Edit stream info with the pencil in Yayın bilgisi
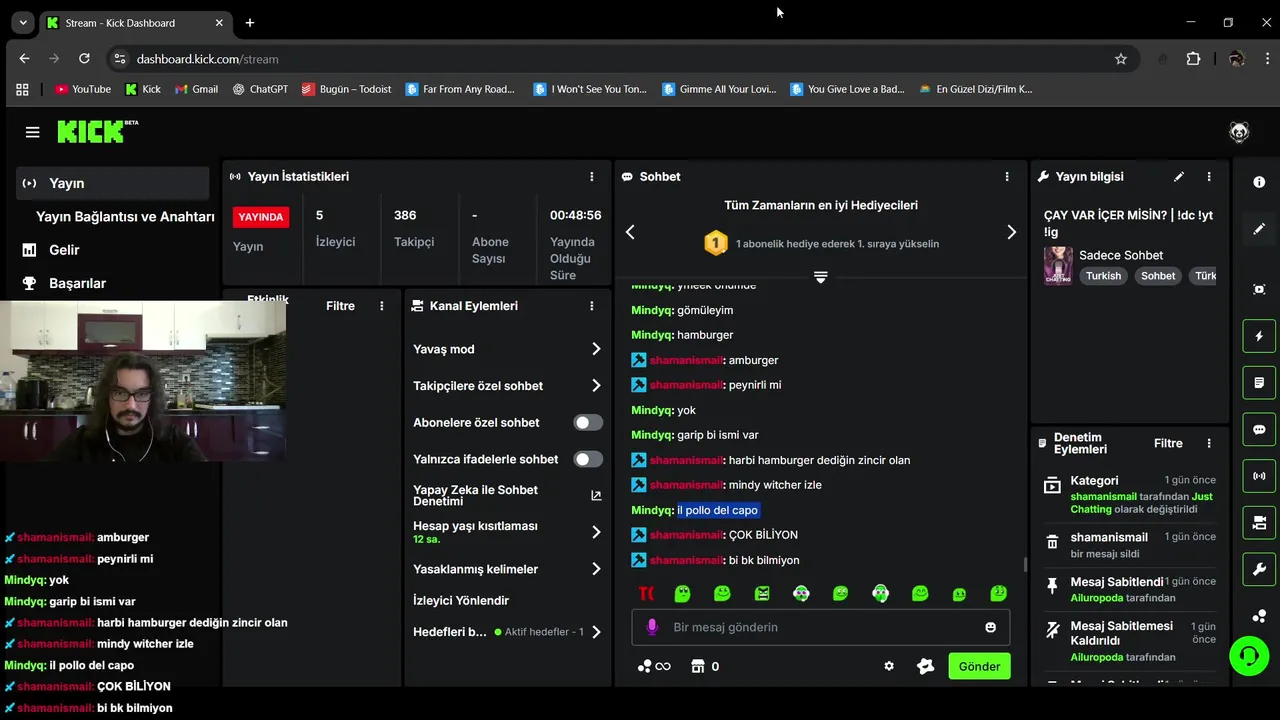1280x720 pixels. 1179,176
